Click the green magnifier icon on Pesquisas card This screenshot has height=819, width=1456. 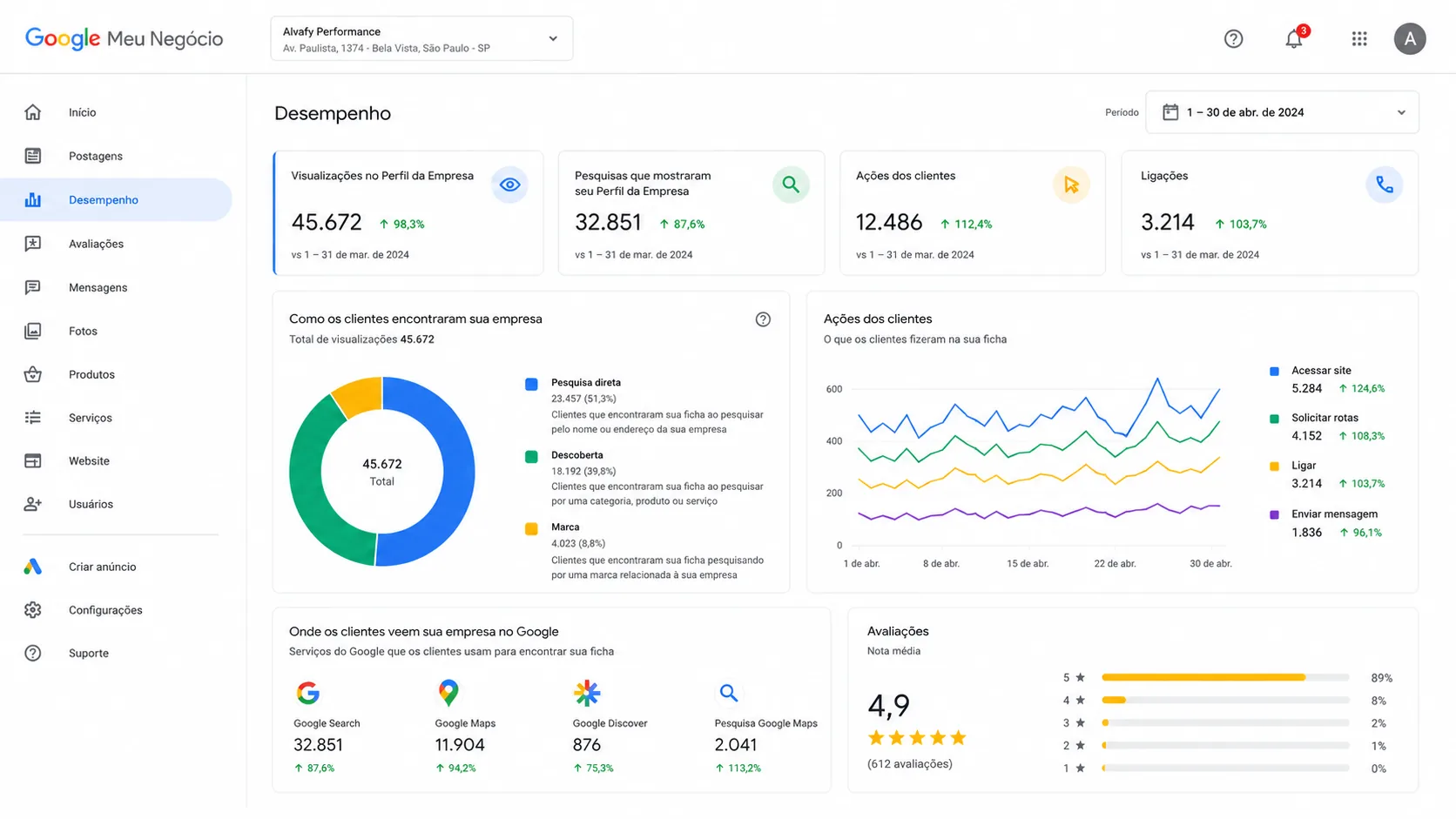791,185
